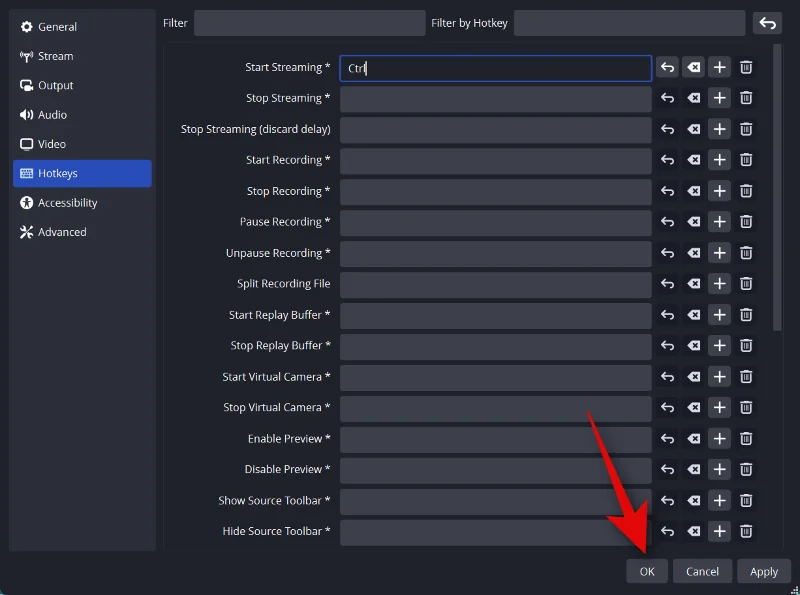Open the General settings section
Viewport: 800px width, 595px height.
point(82,27)
